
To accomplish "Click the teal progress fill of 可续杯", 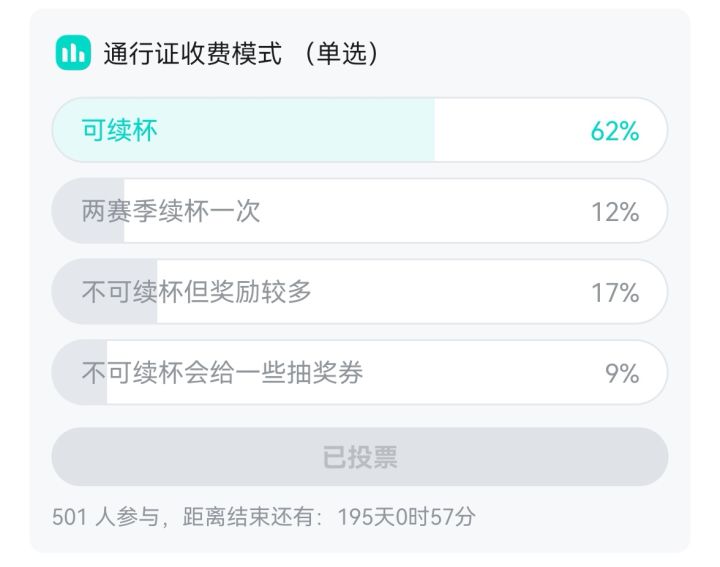I will click(300, 130).
